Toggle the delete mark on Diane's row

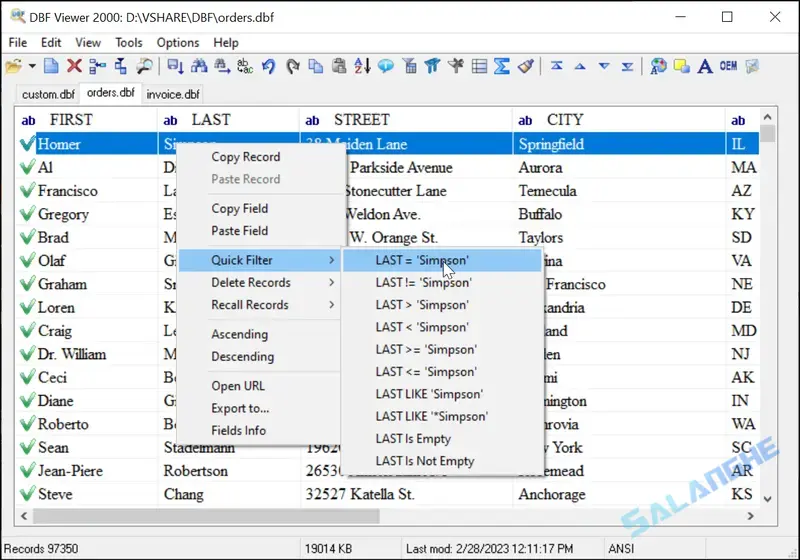[x=27, y=401]
